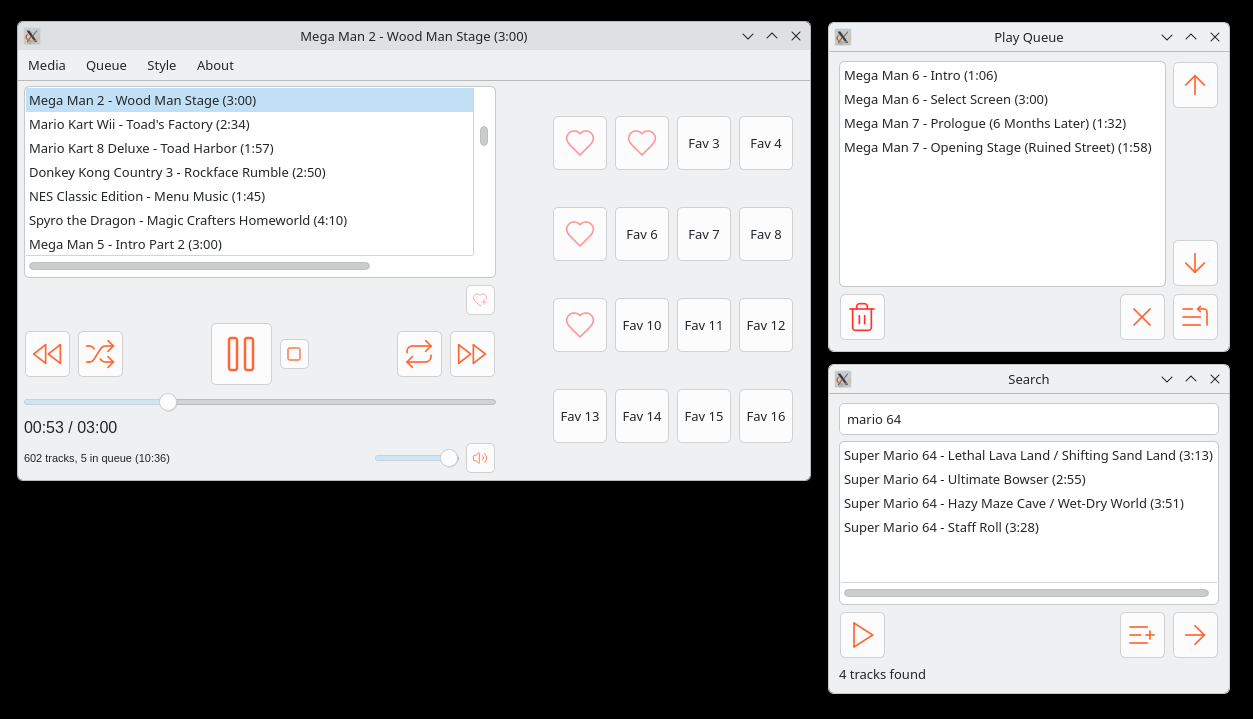The width and height of the screenshot is (1253, 719).
Task: Open the About menu
Action: coord(215,65)
